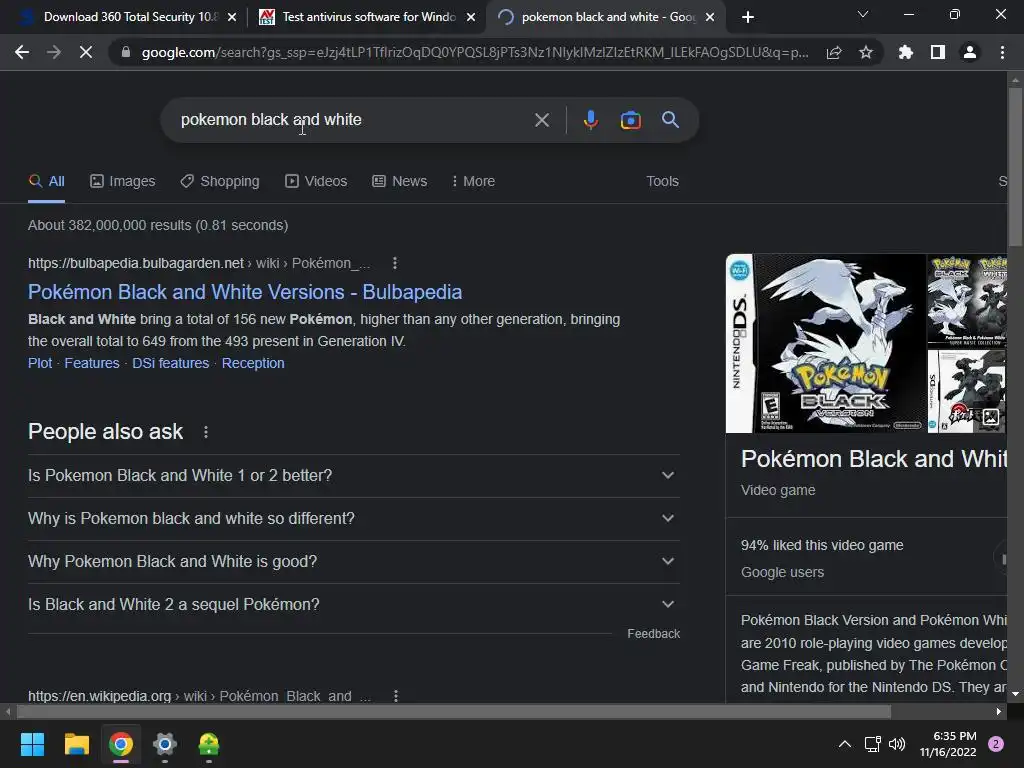The height and width of the screenshot is (768, 1024).
Task: Start voice search with microphone icon
Action: [x=590, y=120]
